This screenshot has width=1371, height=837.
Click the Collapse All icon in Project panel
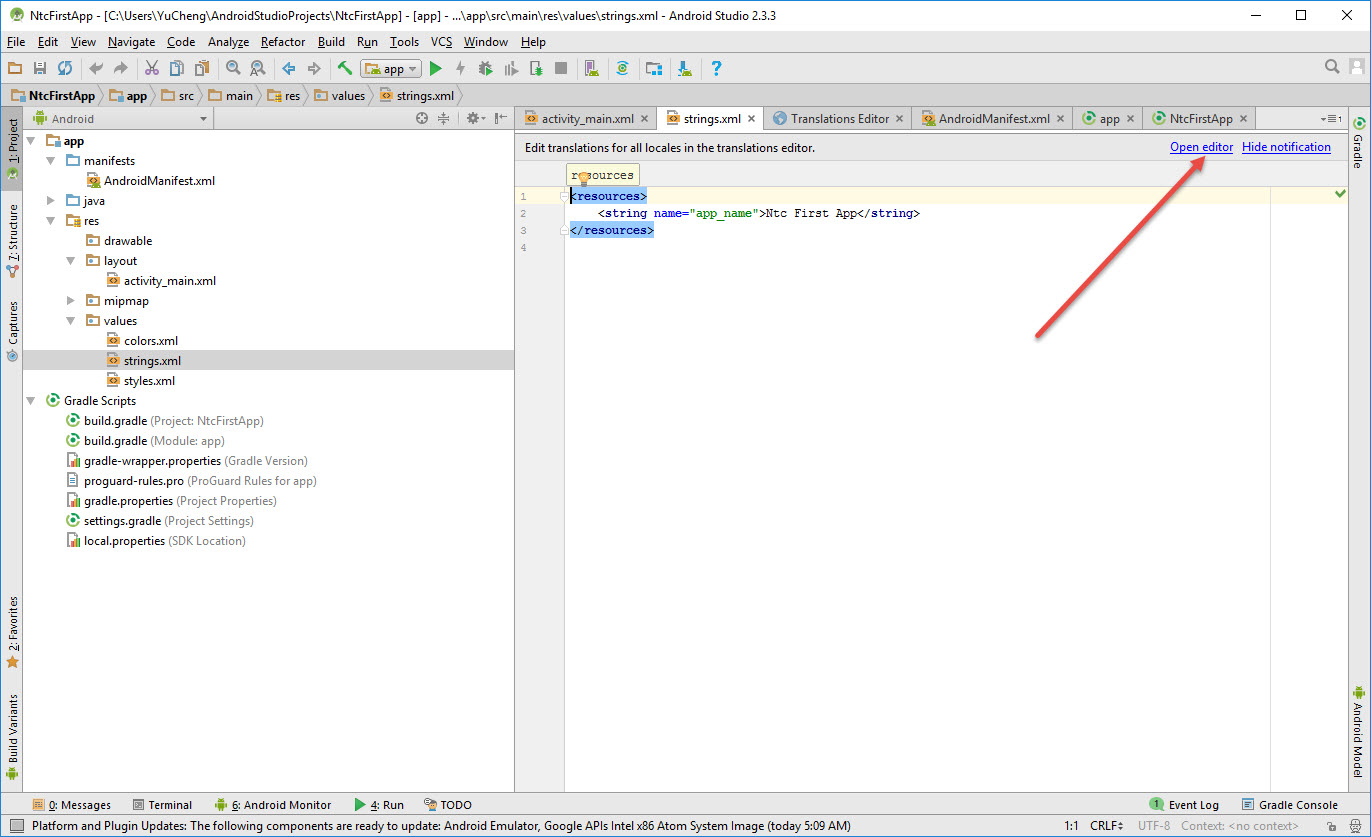point(444,118)
